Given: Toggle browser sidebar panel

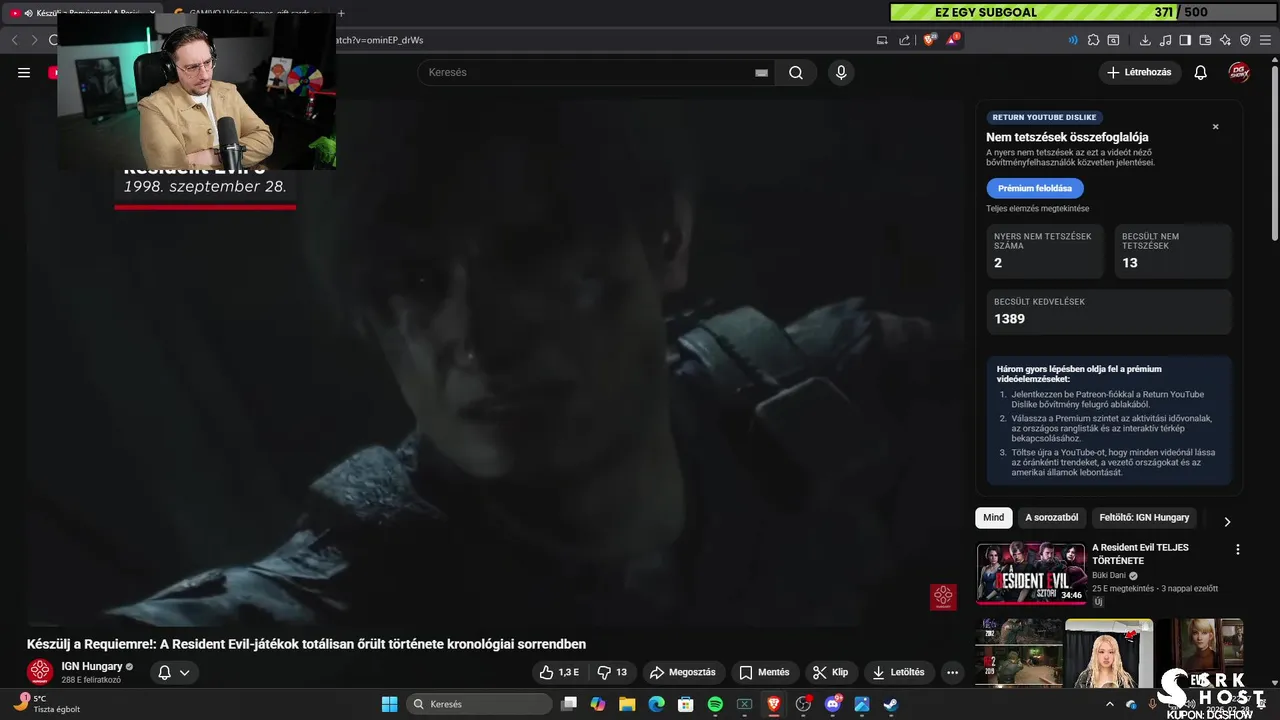Looking at the screenshot, I should tap(1185, 40).
